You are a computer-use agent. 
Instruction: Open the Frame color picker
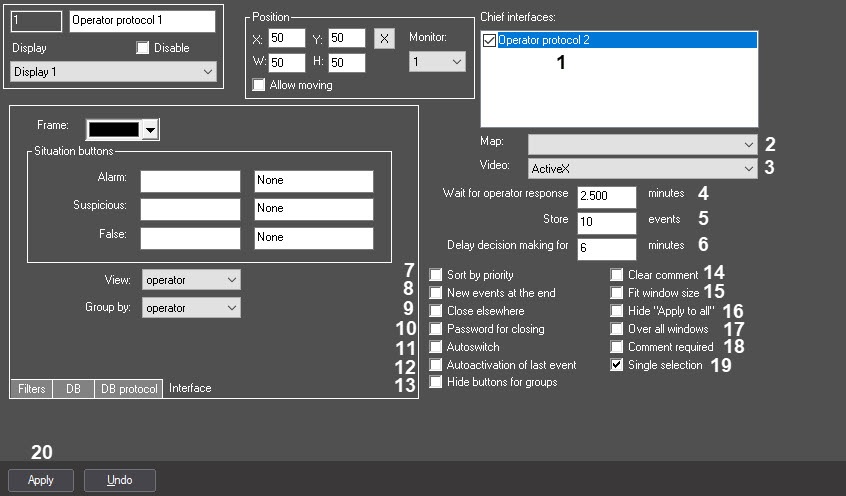151,129
